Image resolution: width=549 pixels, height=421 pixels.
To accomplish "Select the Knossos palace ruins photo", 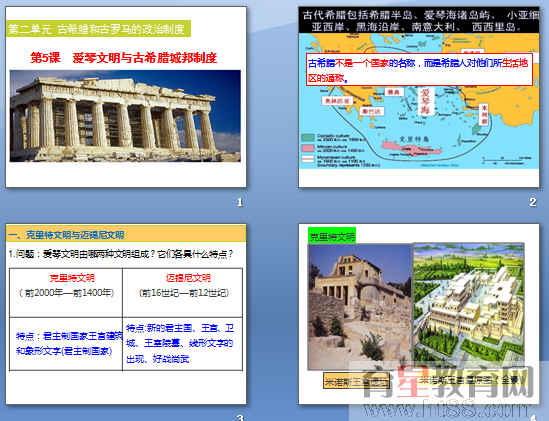I will (x=360, y=307).
